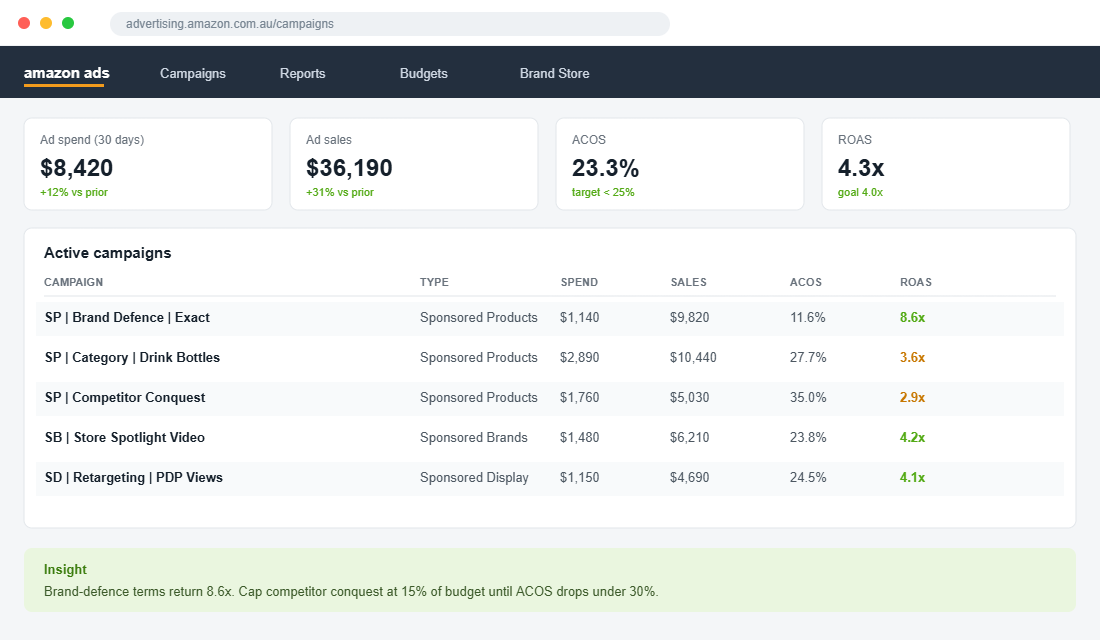Click the 4.3x ROAS value
This screenshot has height=640, width=1100.
tap(861, 168)
